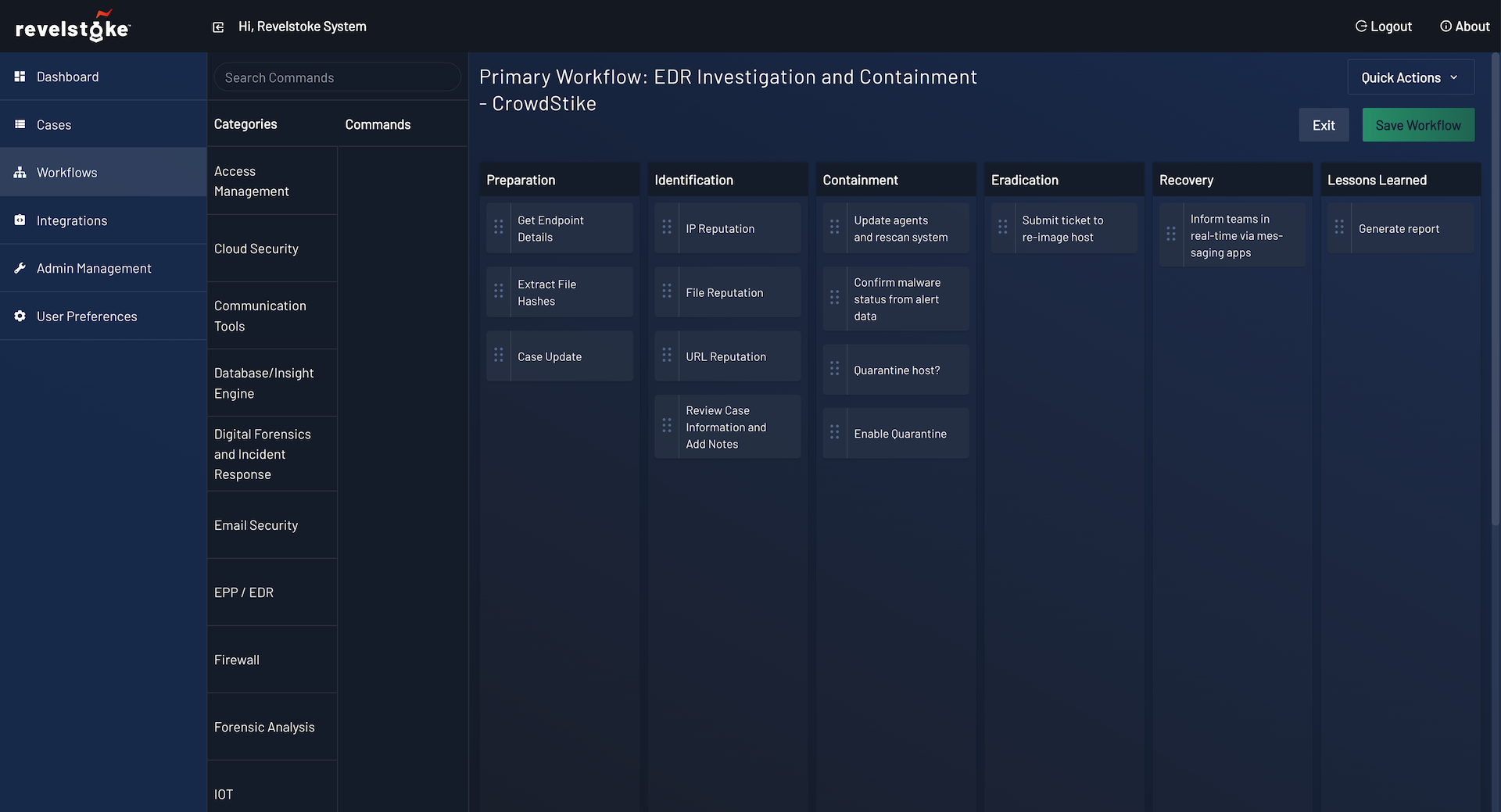Click Logout in the top bar

pyautogui.click(x=1383, y=27)
